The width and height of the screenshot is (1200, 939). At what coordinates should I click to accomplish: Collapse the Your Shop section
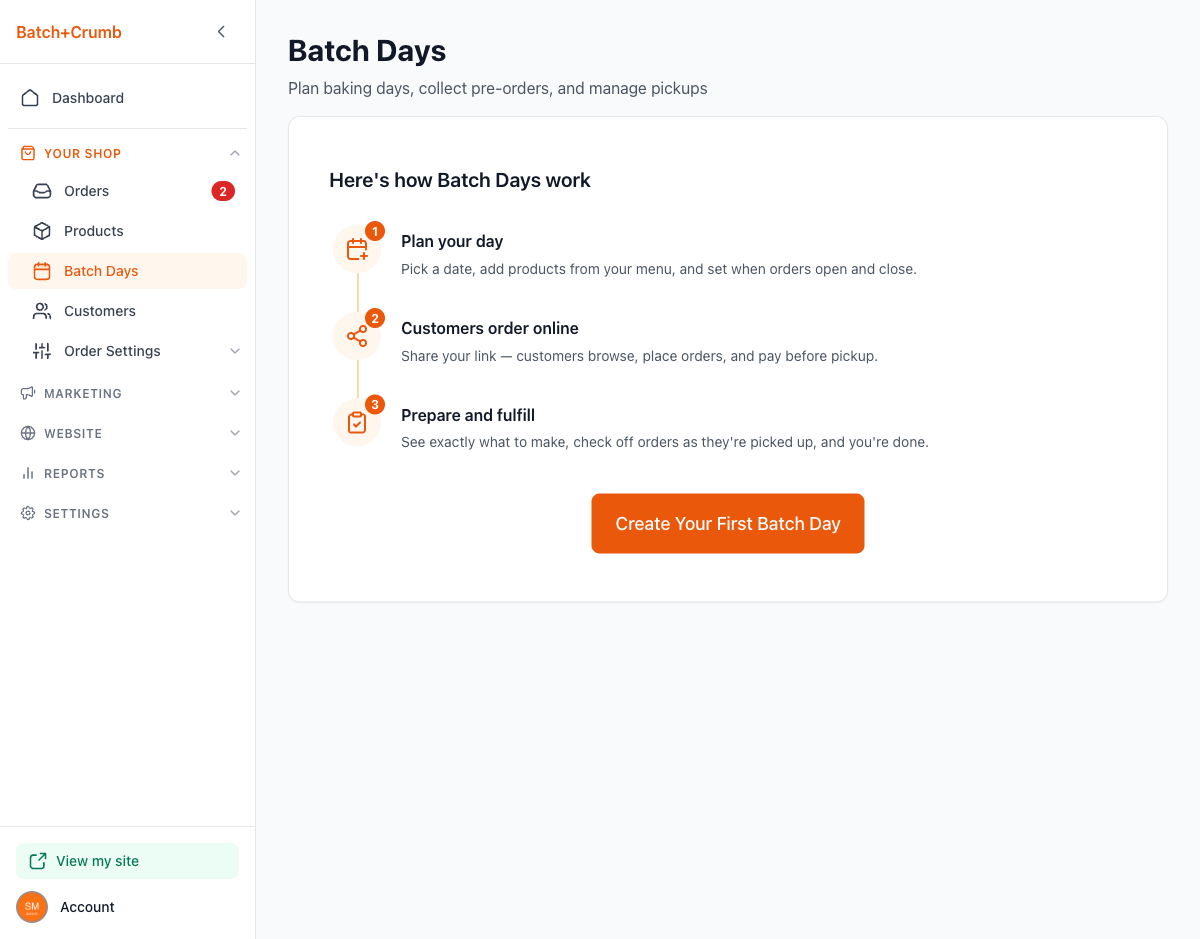[x=235, y=153]
